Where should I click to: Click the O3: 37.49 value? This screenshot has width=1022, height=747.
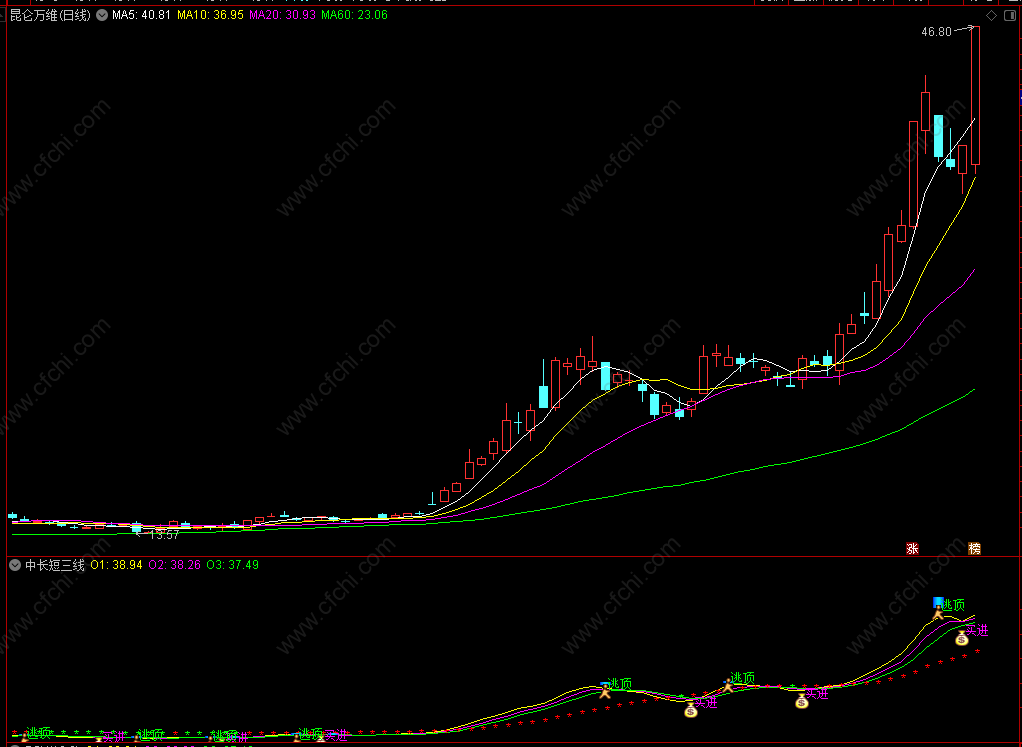pos(233,565)
